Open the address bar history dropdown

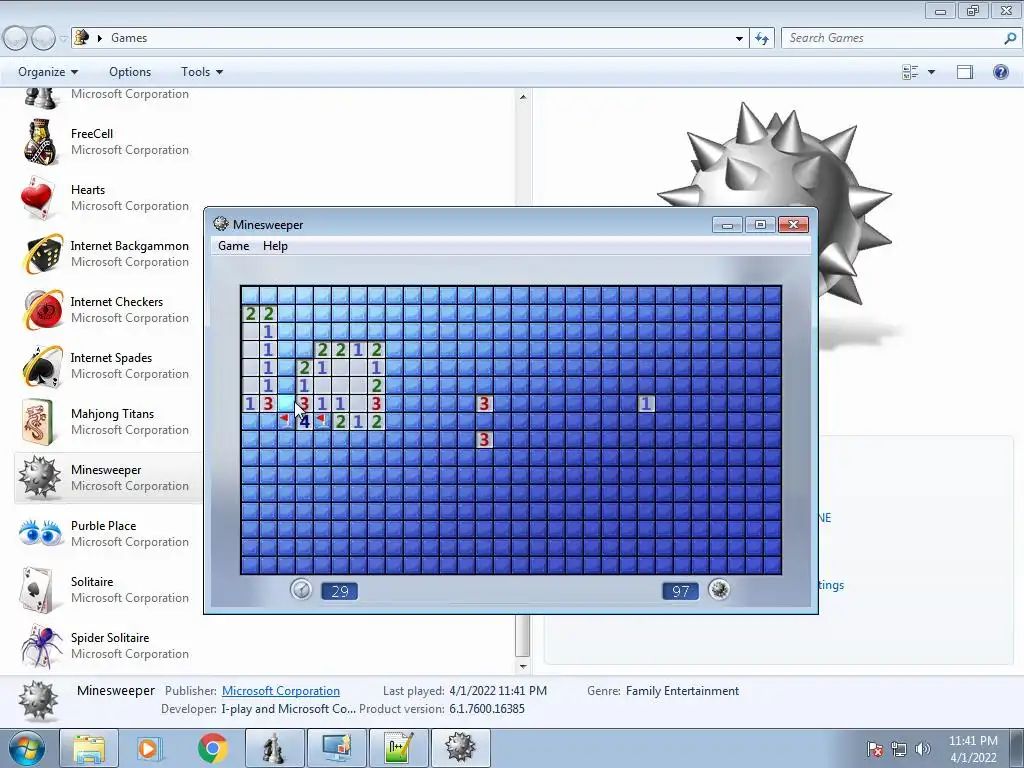pos(739,39)
